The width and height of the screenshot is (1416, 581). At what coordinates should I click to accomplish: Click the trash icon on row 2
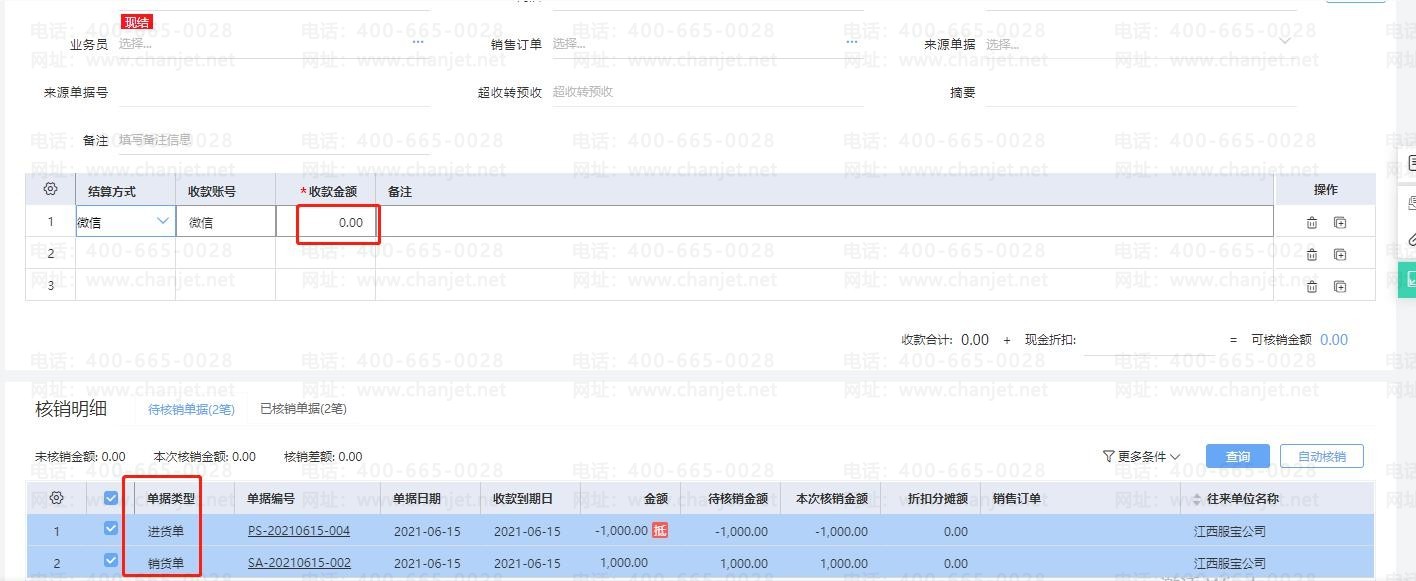pos(1311,255)
